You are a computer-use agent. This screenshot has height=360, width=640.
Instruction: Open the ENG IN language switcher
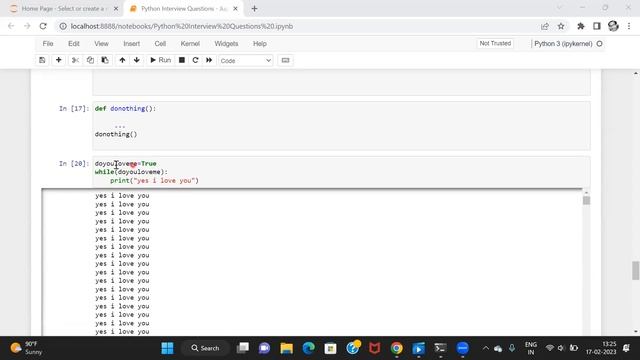tap(531, 348)
